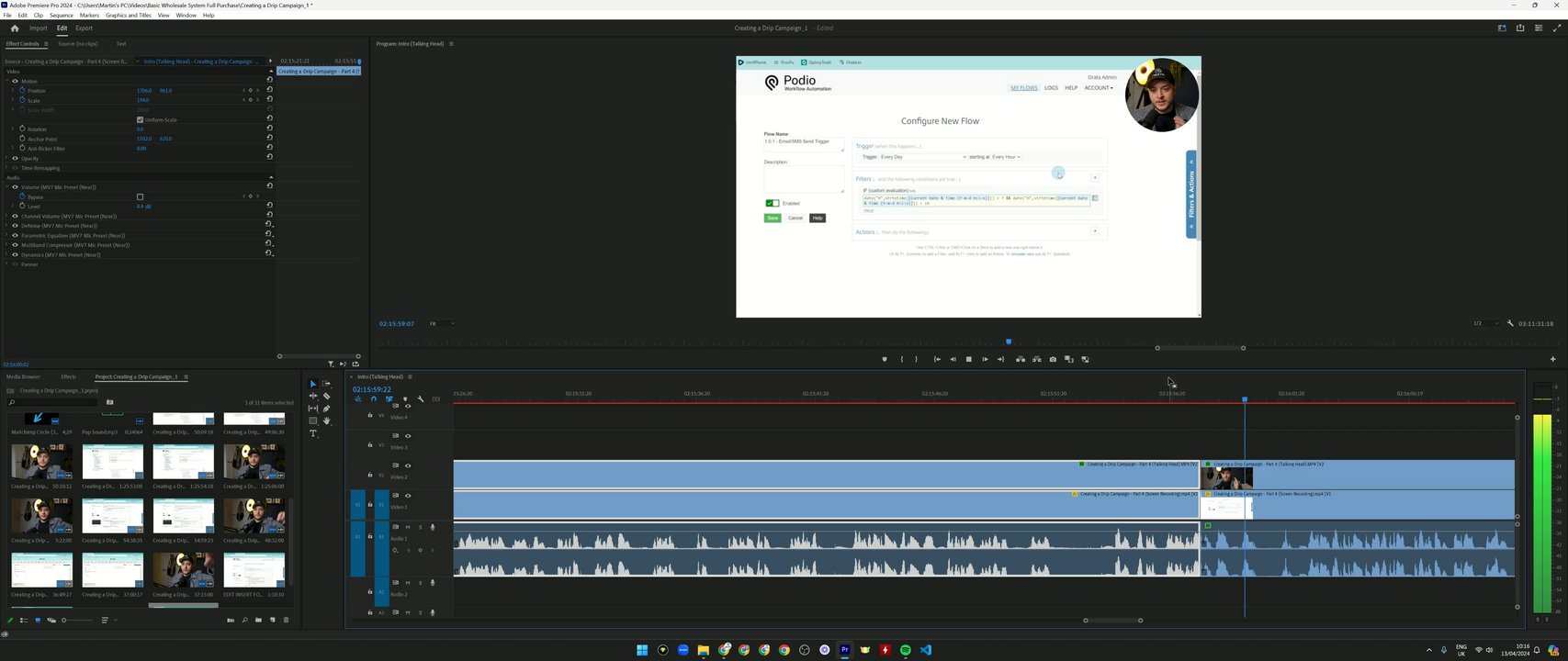Image resolution: width=1568 pixels, height=661 pixels.
Task: Select the Pen tool
Action: coord(326,409)
